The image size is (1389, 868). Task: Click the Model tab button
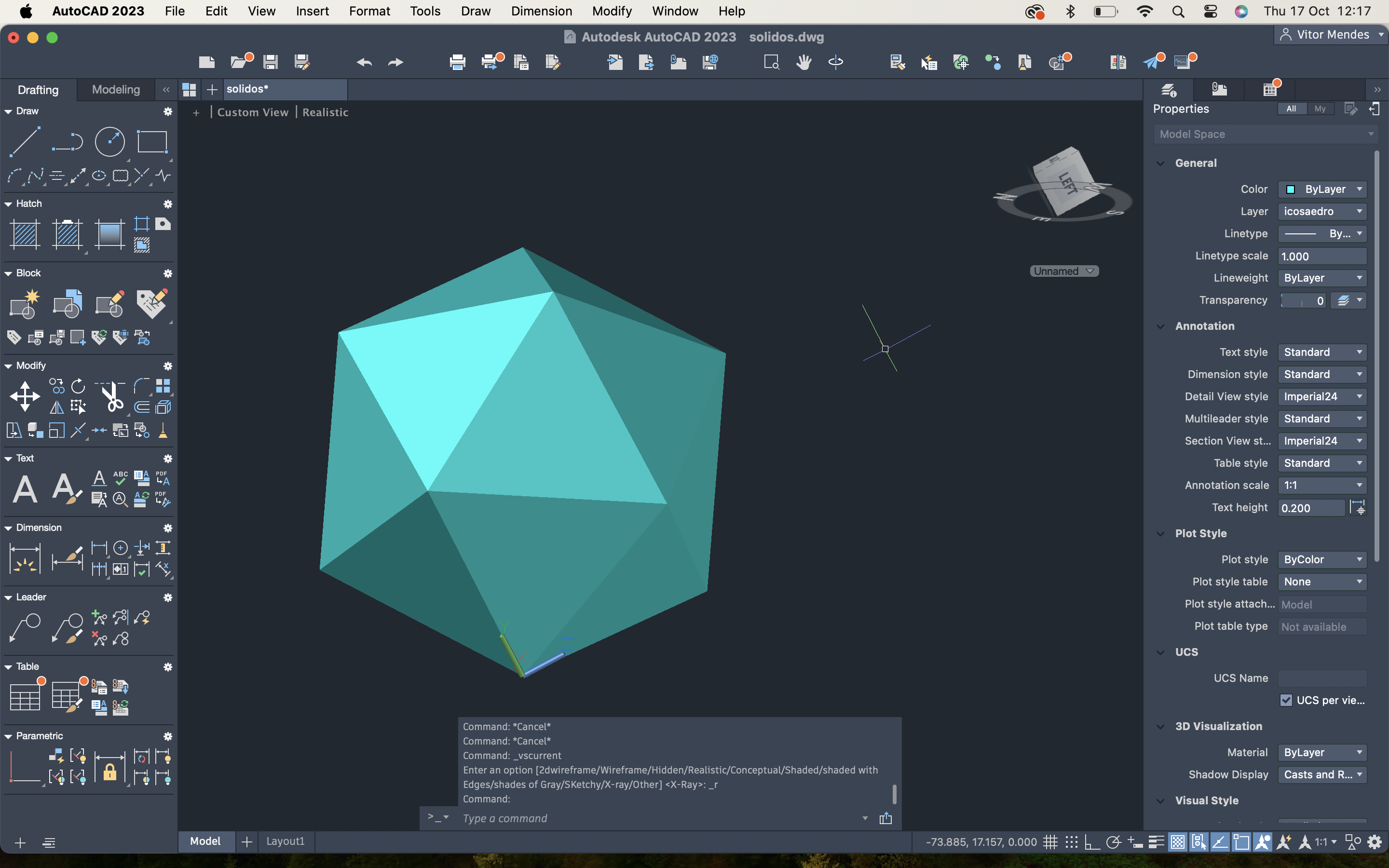click(x=205, y=841)
